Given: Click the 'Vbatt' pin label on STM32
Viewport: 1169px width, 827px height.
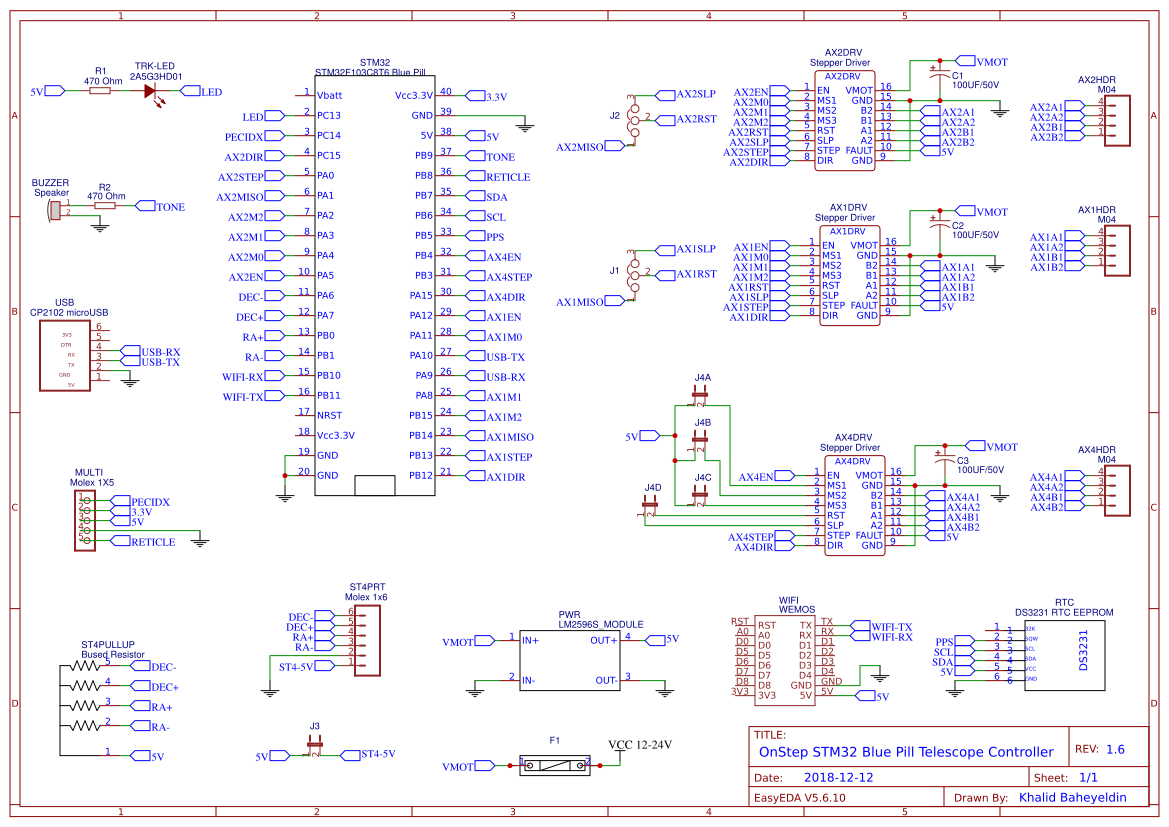Looking at the screenshot, I should tap(330, 95).
